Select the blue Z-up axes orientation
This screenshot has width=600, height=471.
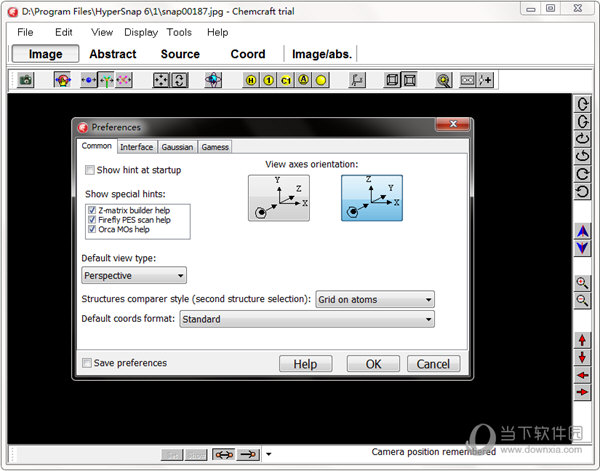click(x=371, y=197)
